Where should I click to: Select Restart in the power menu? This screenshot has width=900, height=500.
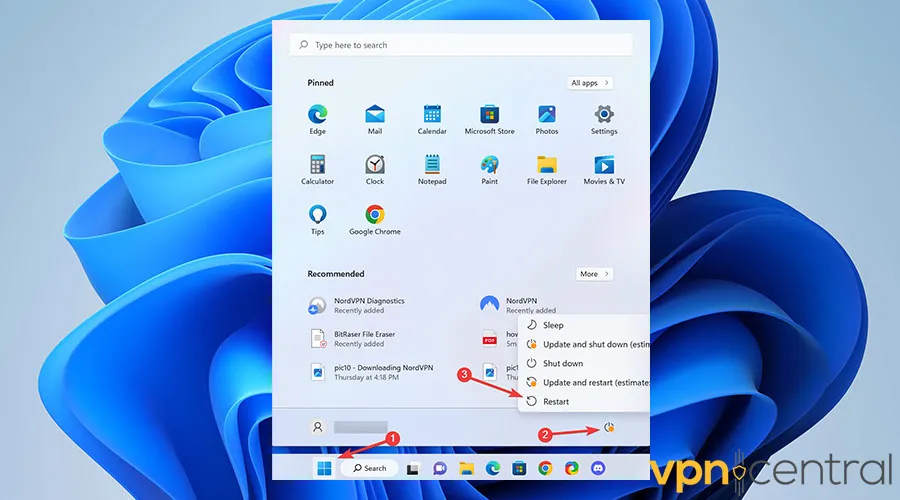(584, 401)
